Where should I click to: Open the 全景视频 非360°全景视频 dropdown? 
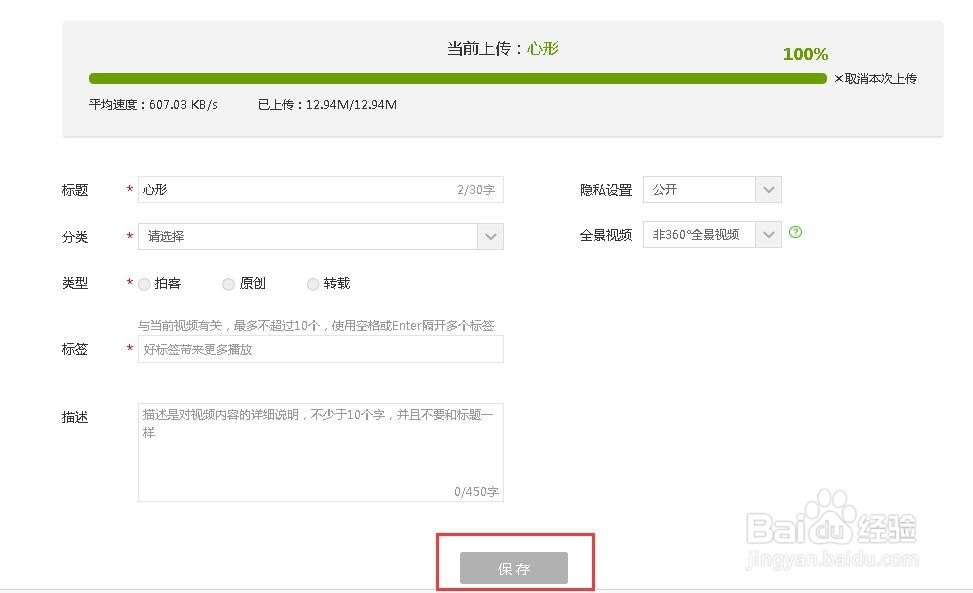pyautogui.click(x=712, y=234)
